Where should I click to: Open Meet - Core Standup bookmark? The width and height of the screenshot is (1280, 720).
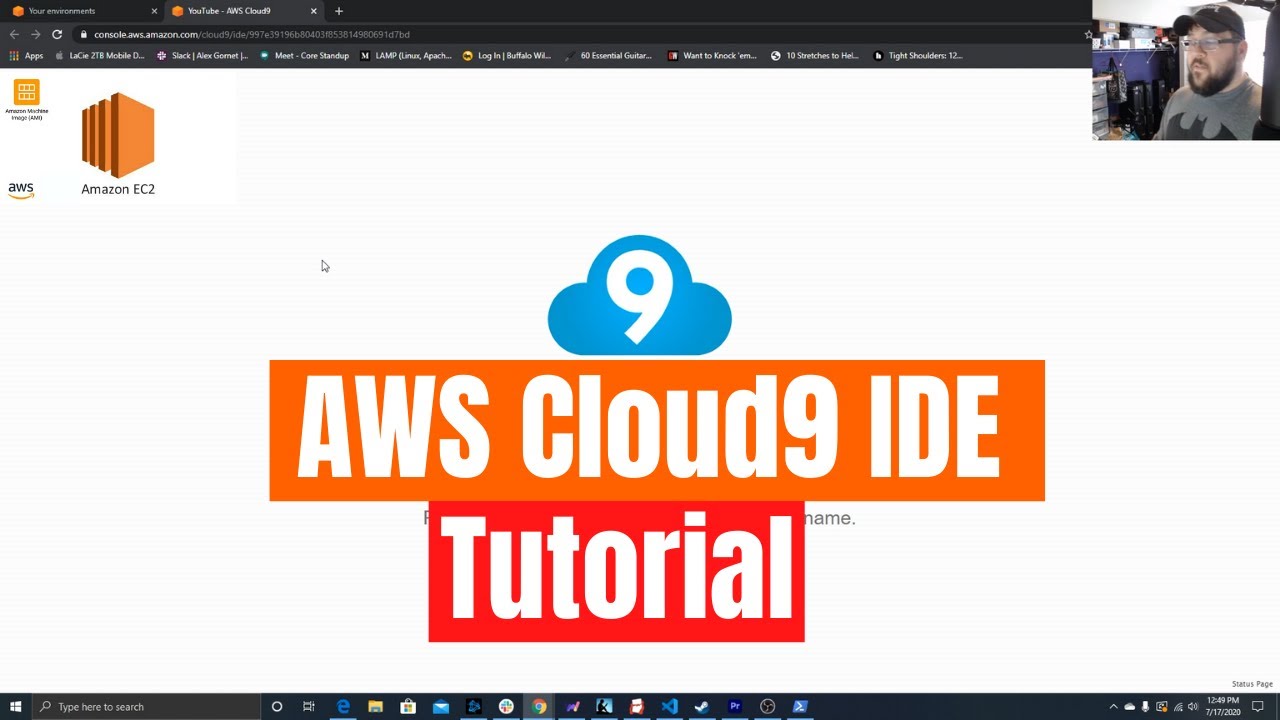(304, 56)
